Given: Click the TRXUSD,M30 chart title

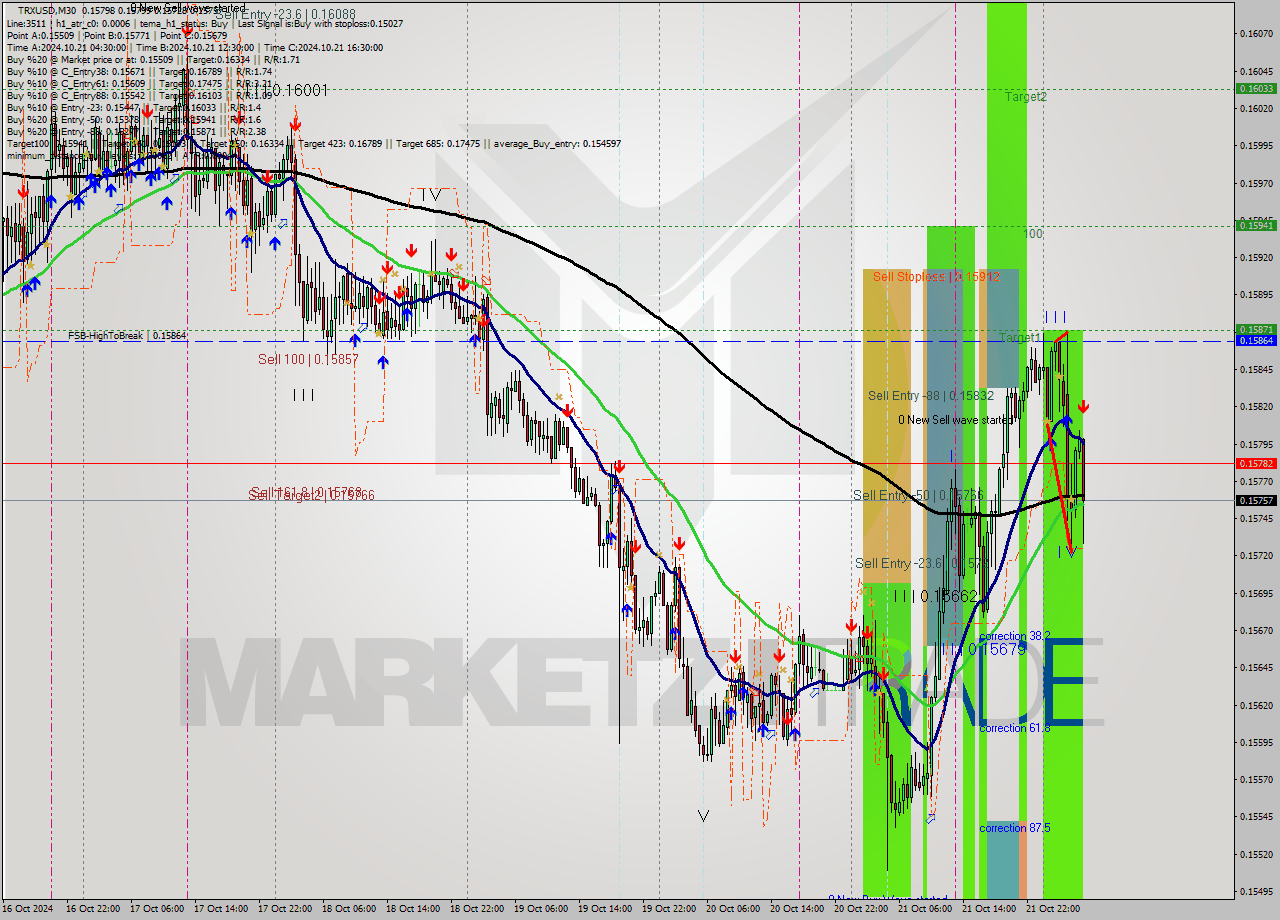Looking at the screenshot, I should [x=47, y=10].
